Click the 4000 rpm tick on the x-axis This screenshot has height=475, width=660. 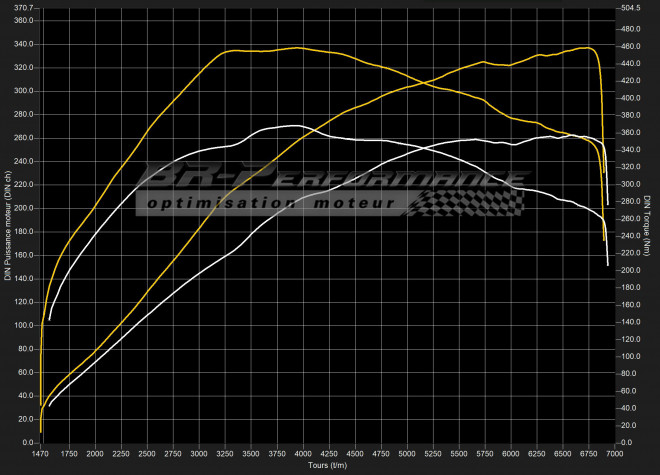[302, 455]
